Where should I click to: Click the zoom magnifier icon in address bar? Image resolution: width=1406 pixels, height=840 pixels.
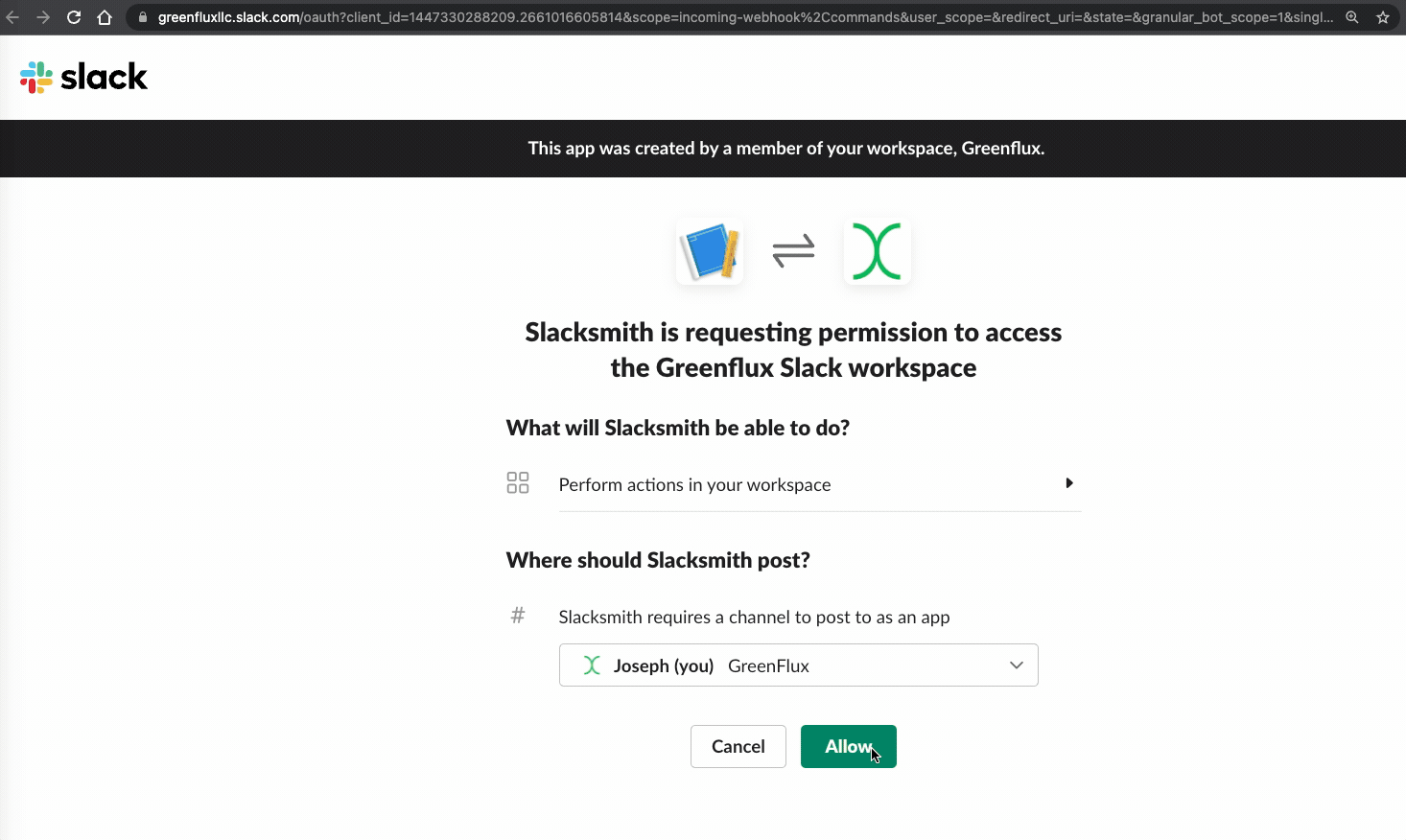tap(1352, 17)
